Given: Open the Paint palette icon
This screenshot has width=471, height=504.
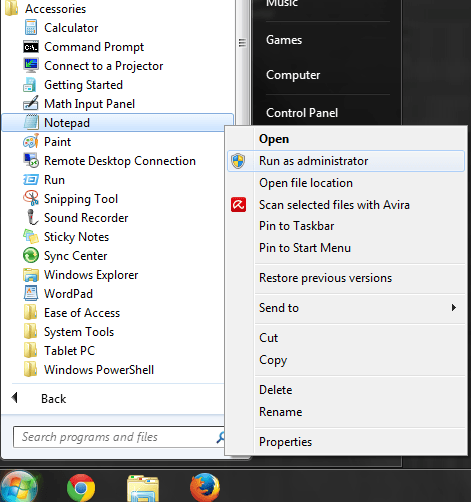Looking at the screenshot, I should [31, 142].
